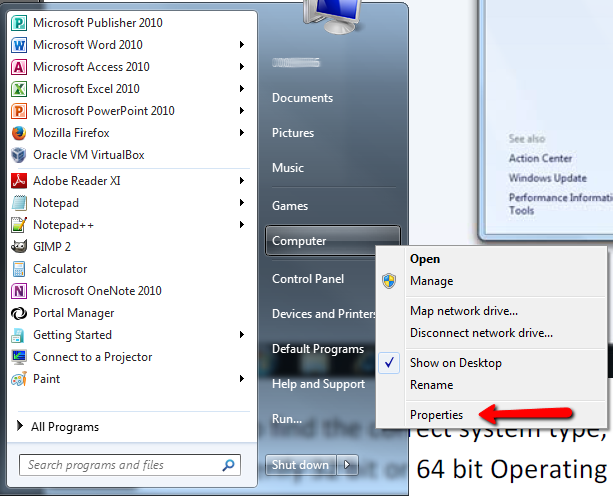Open Music from the Start menu
Viewport: 613px width, 496px height.
click(288, 168)
